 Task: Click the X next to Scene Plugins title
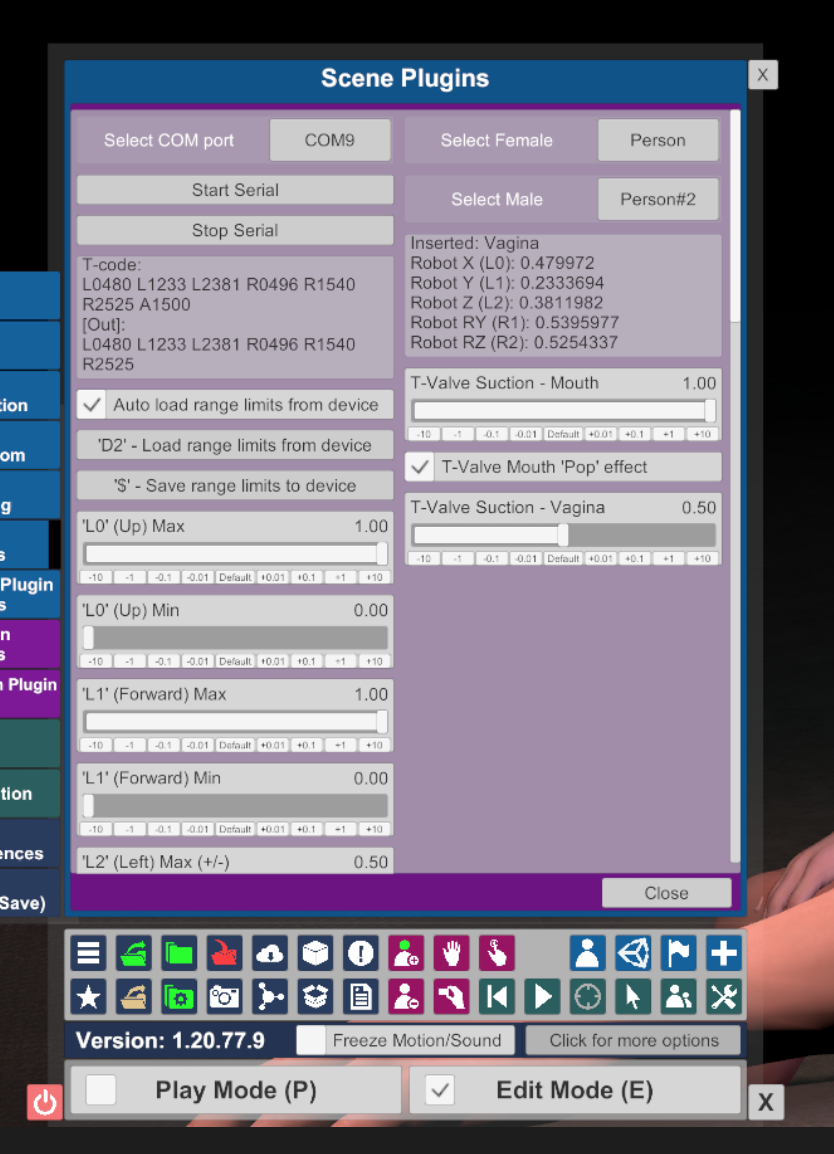point(763,74)
